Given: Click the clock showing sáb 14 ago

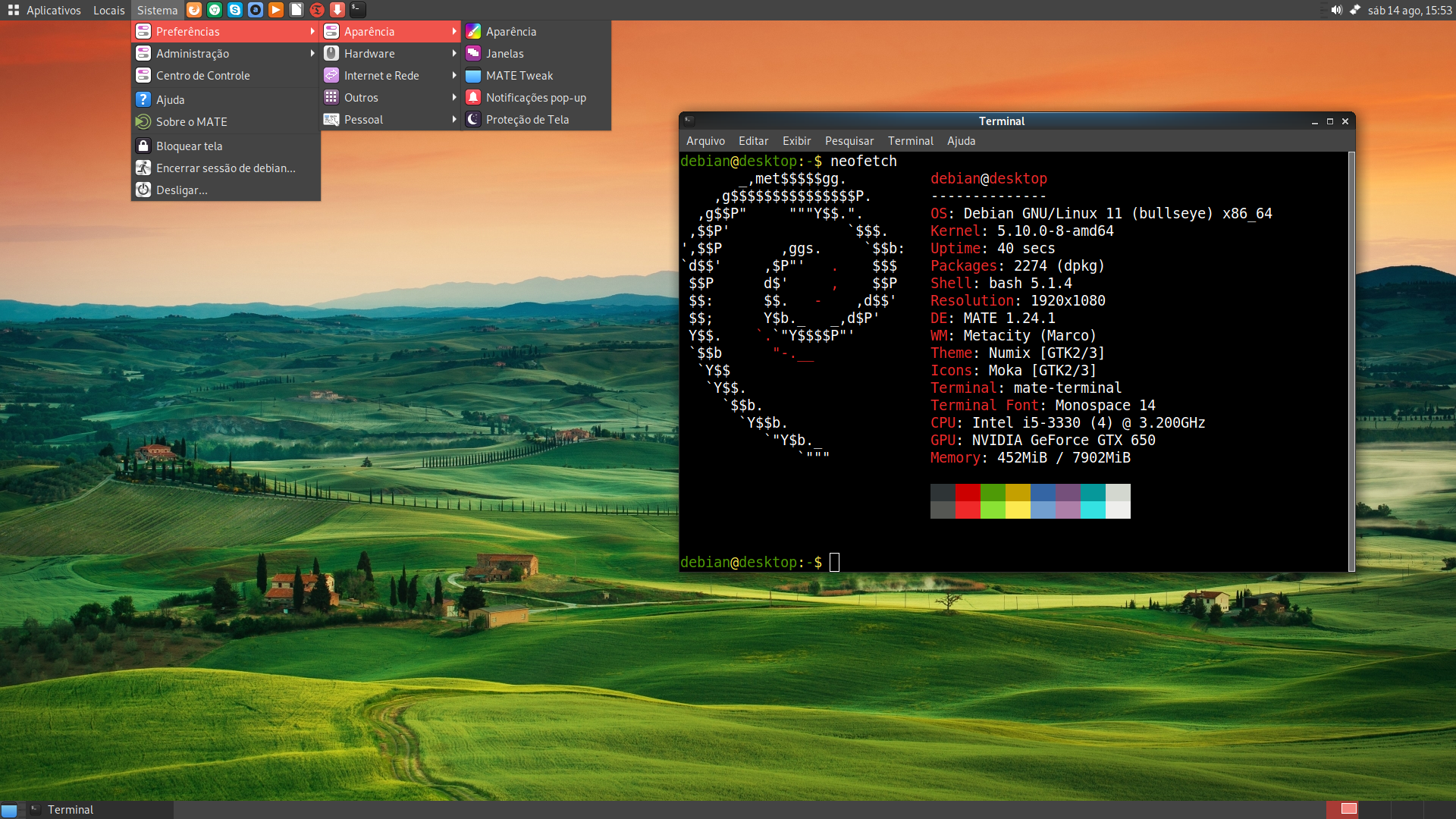Looking at the screenshot, I should (1409, 10).
